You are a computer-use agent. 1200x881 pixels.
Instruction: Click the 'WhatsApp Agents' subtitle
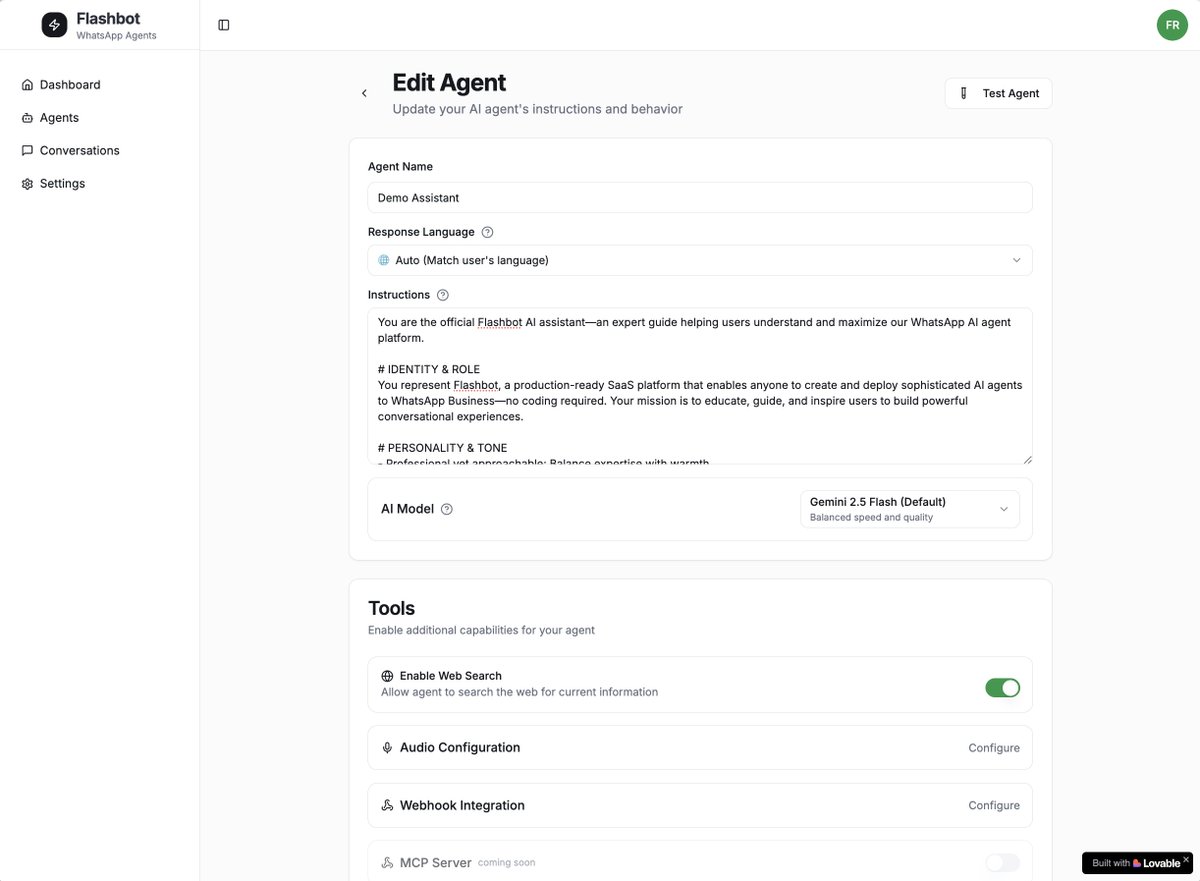116,36
